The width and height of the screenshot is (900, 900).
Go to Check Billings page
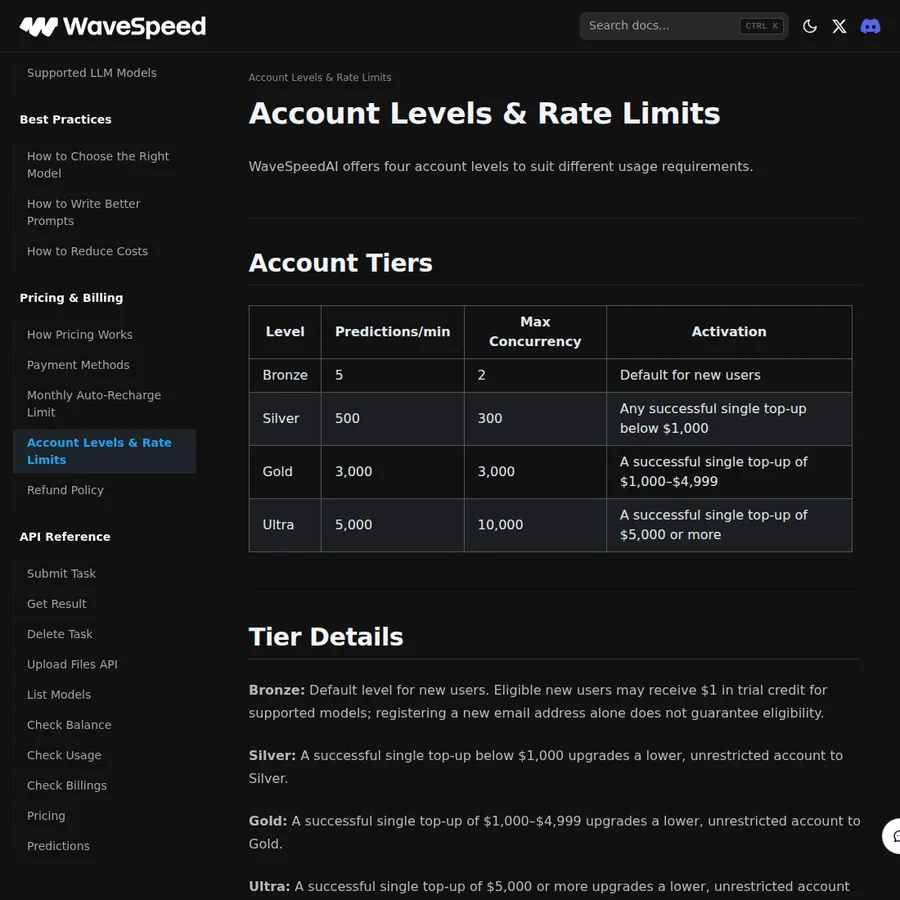pos(67,785)
